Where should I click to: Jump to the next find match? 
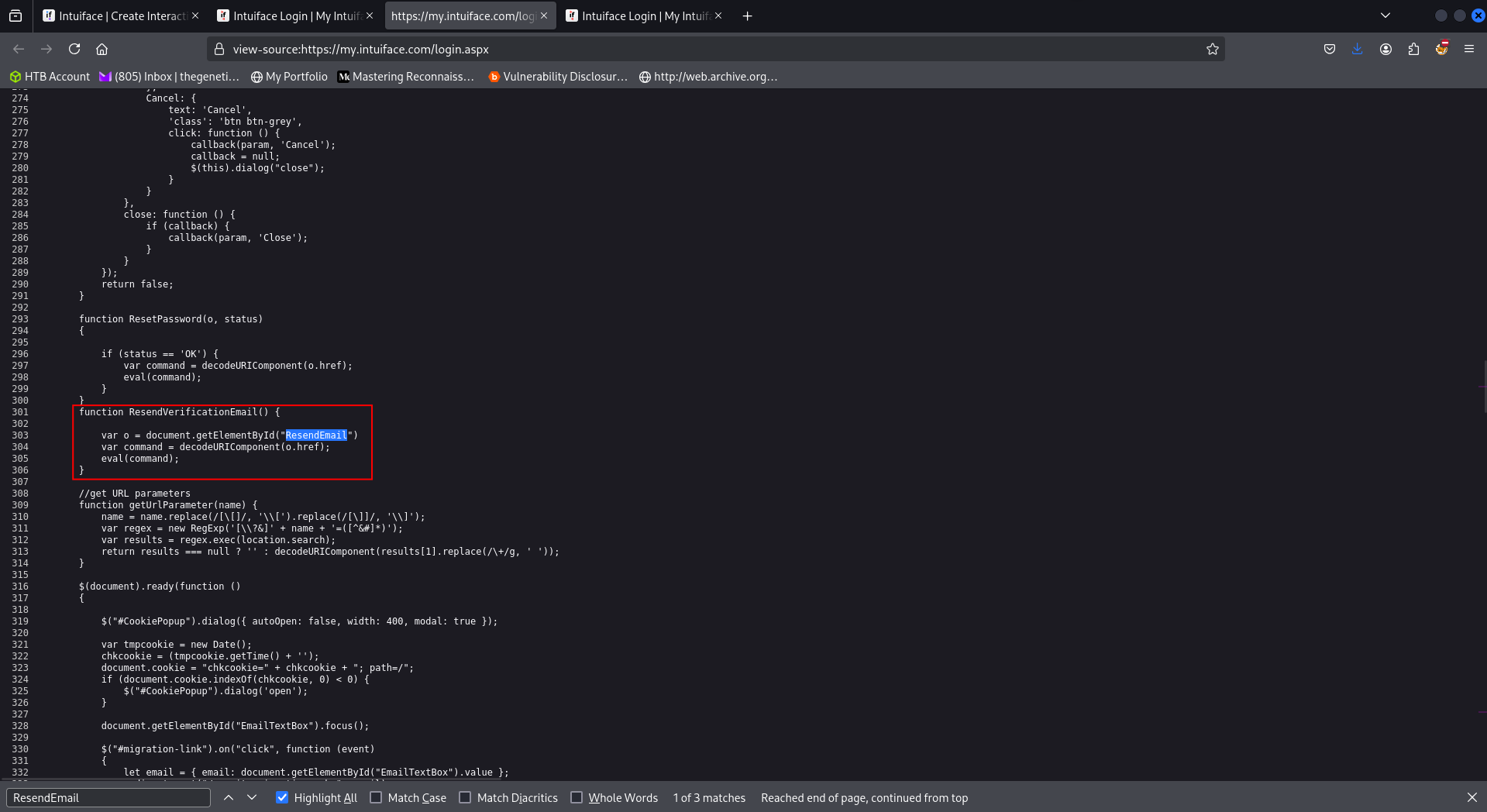coord(252,797)
